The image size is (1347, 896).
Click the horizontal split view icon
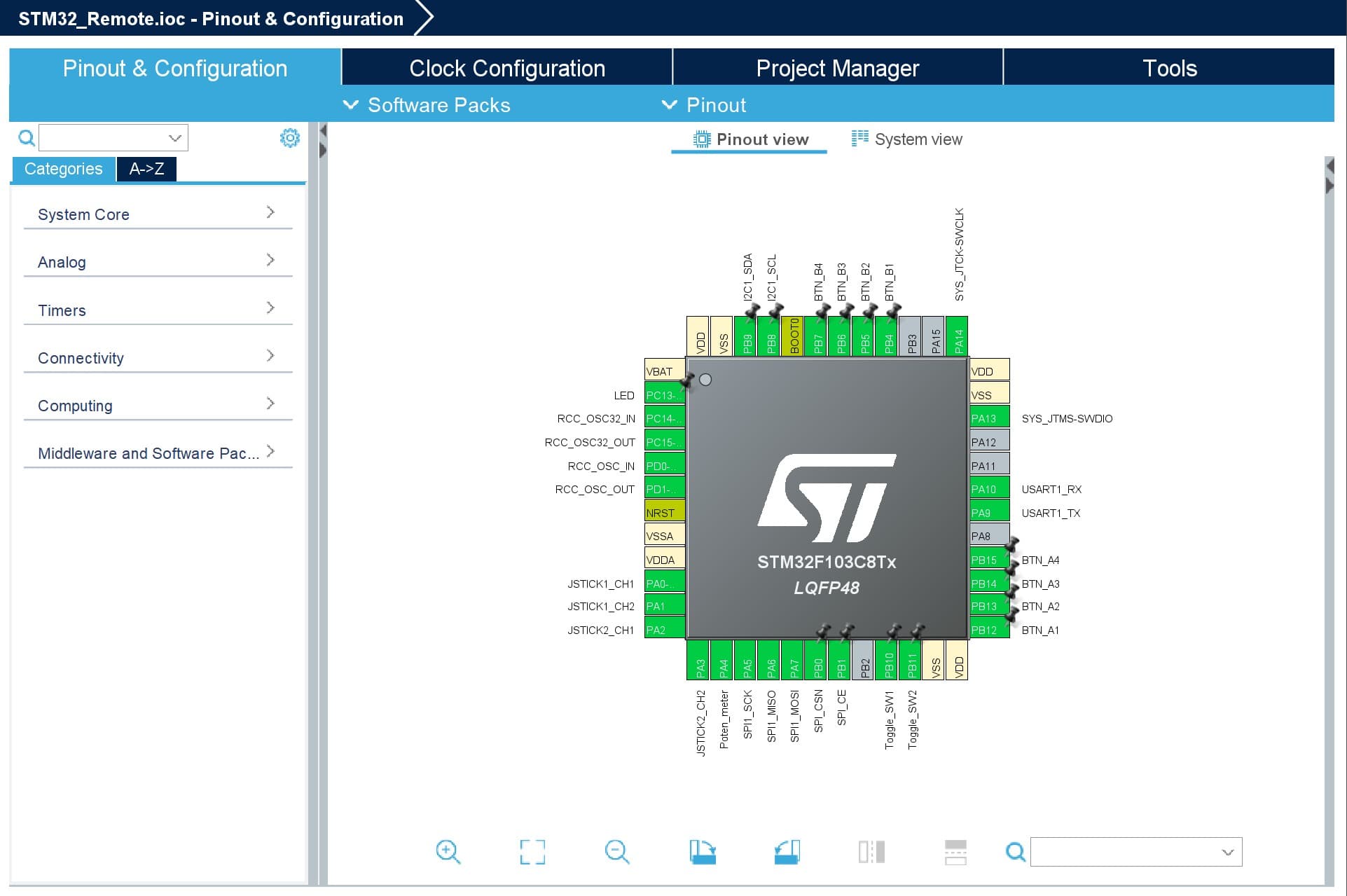[955, 852]
